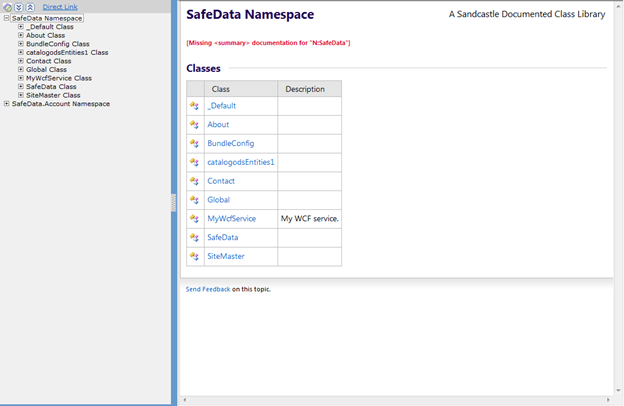Open the BundleConfig class link in table

coord(231,143)
